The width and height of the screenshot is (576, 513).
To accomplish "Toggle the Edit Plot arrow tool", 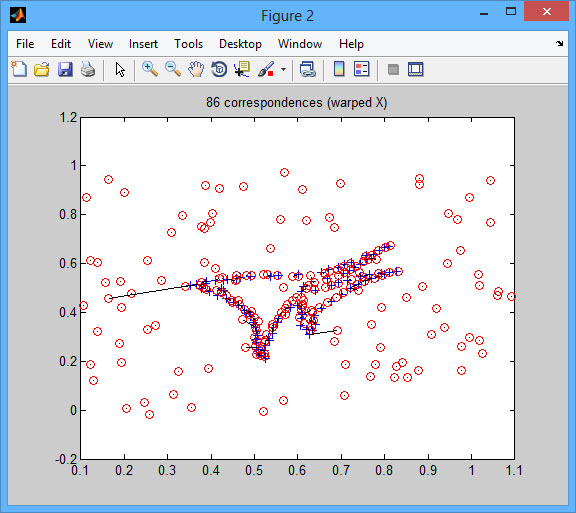I will [120, 69].
